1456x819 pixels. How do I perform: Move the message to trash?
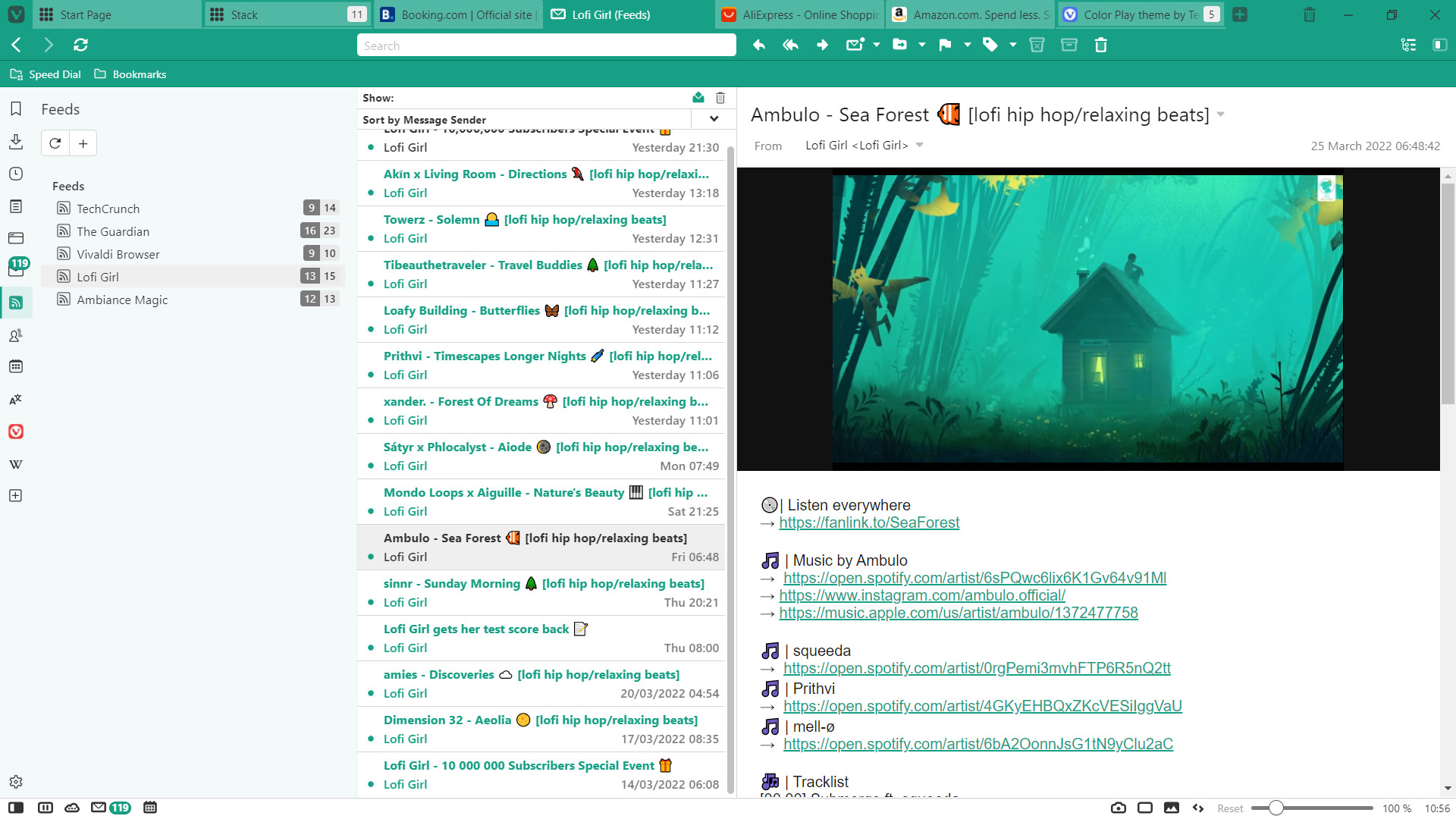[1101, 45]
